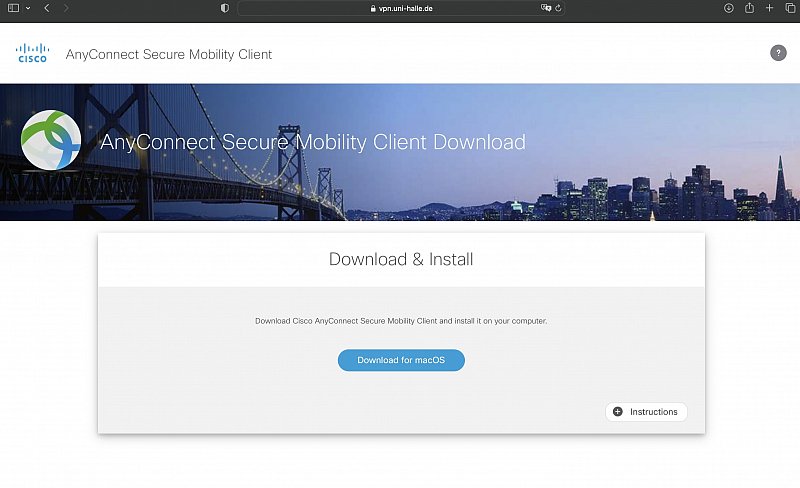800x488 pixels.
Task: Open the sidebar options dropdown chevron
Action: coord(28,8)
